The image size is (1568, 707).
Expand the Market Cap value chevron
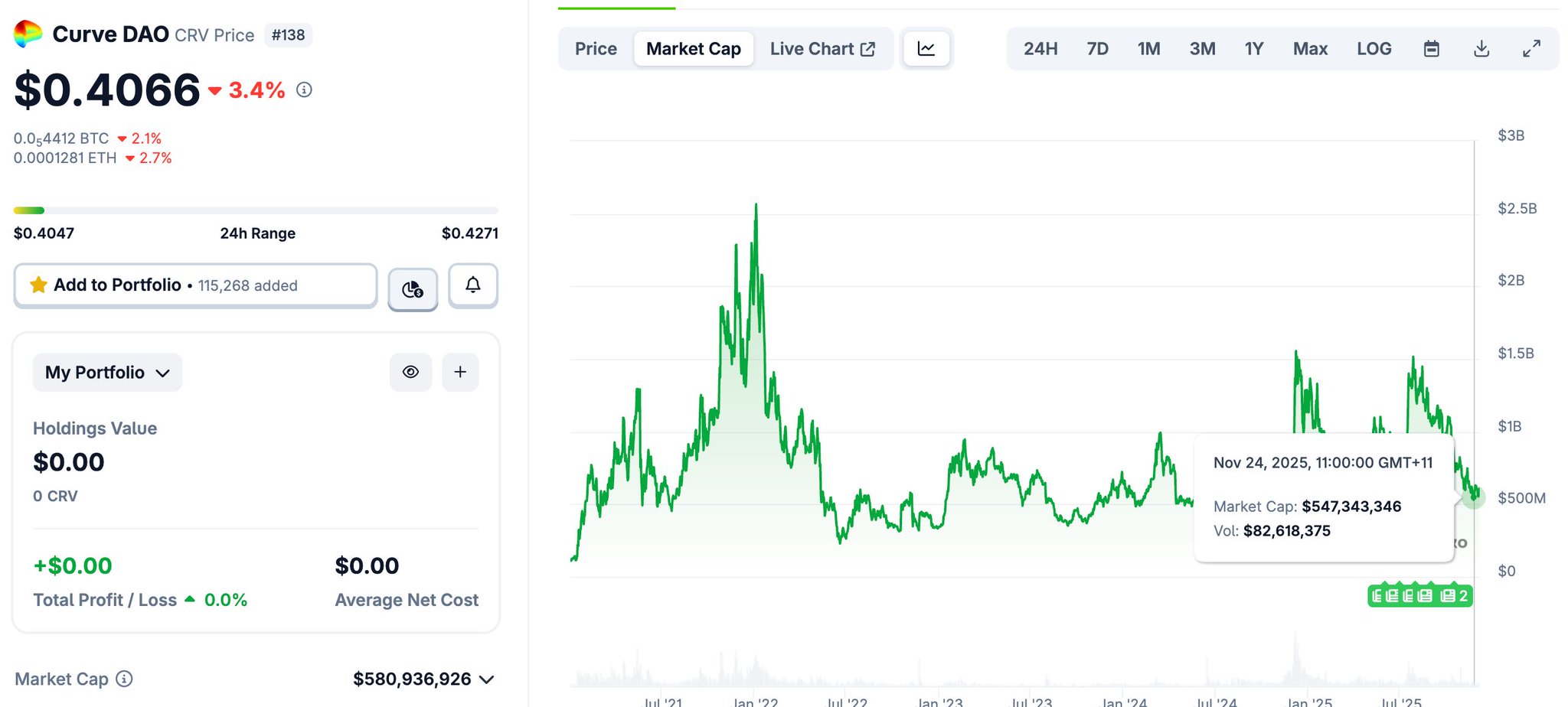pos(487,679)
